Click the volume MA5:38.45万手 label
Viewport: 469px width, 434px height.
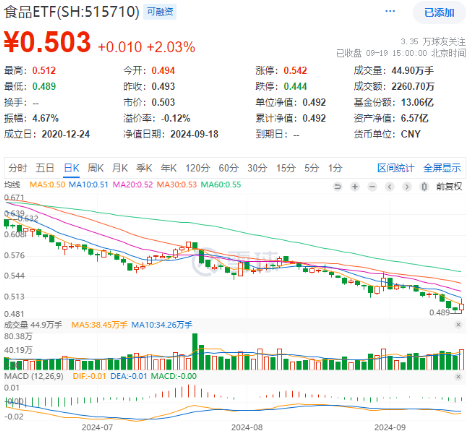point(99,325)
